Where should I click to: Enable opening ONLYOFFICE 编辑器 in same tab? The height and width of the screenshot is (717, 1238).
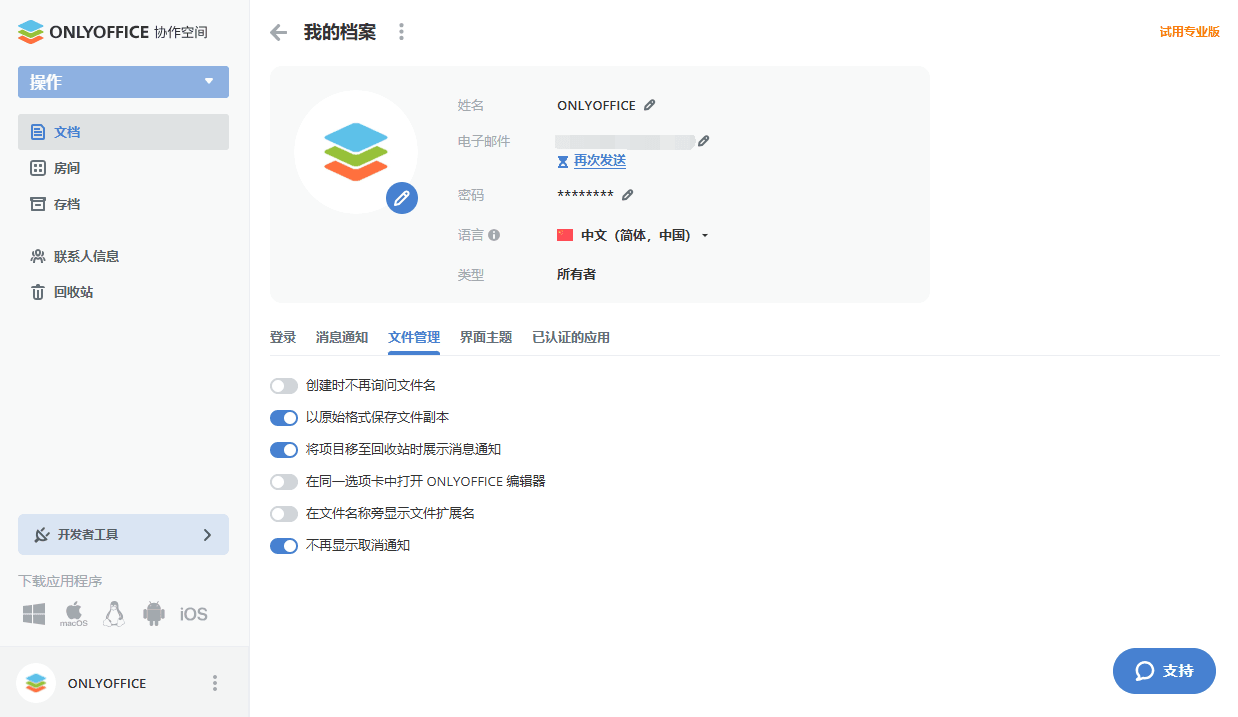coord(284,482)
